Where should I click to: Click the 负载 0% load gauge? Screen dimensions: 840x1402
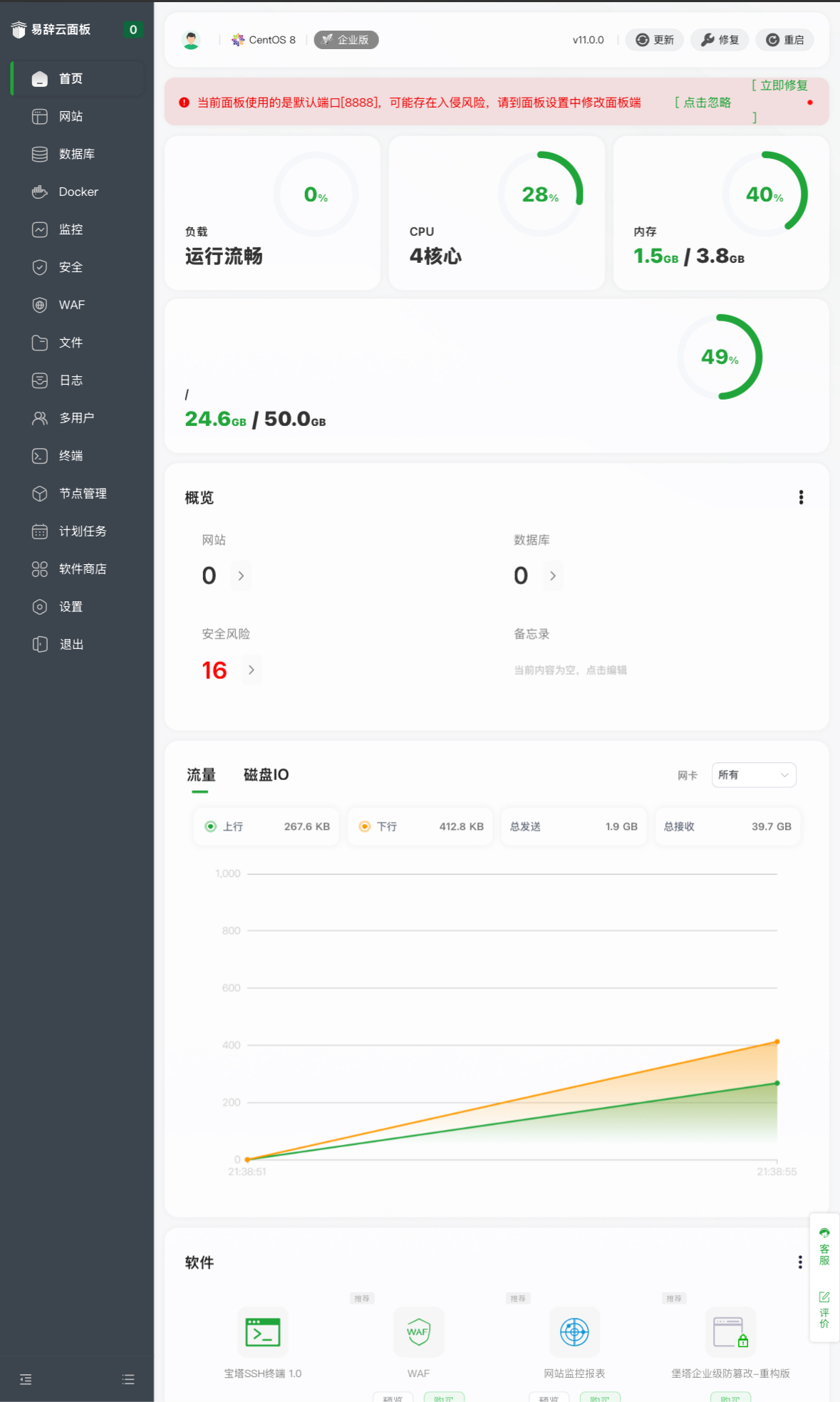coord(316,194)
